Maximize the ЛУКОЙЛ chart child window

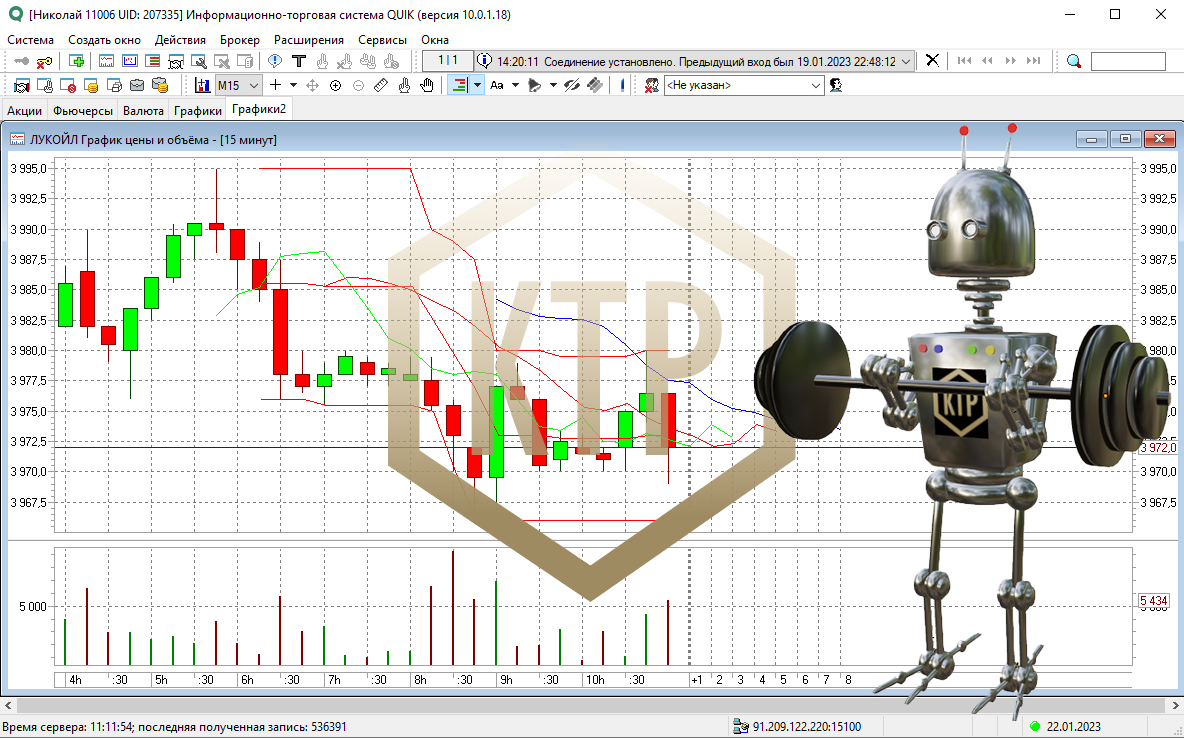(1125, 139)
